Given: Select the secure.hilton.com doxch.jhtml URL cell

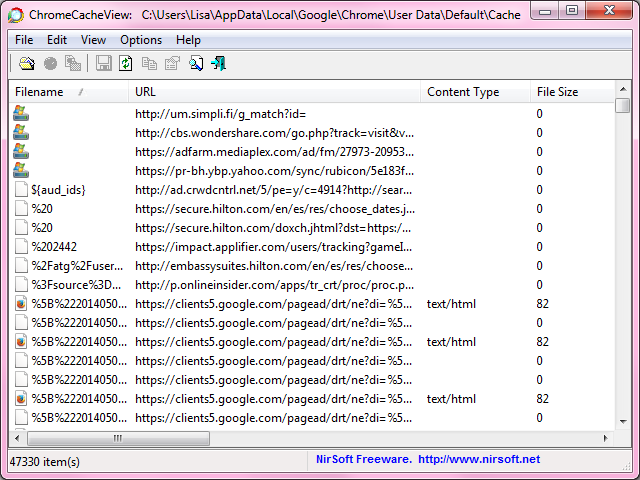Looking at the screenshot, I should click(x=273, y=228).
